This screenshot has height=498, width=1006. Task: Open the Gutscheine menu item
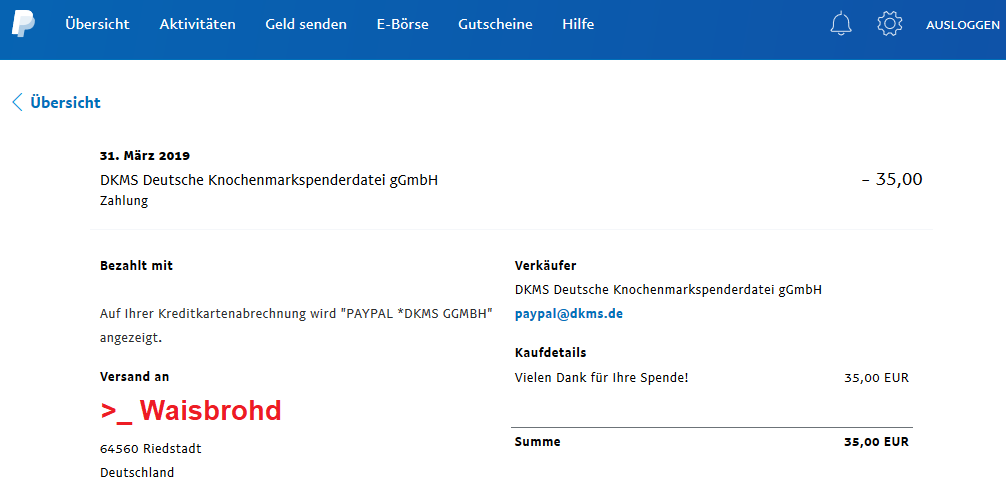pyautogui.click(x=495, y=24)
